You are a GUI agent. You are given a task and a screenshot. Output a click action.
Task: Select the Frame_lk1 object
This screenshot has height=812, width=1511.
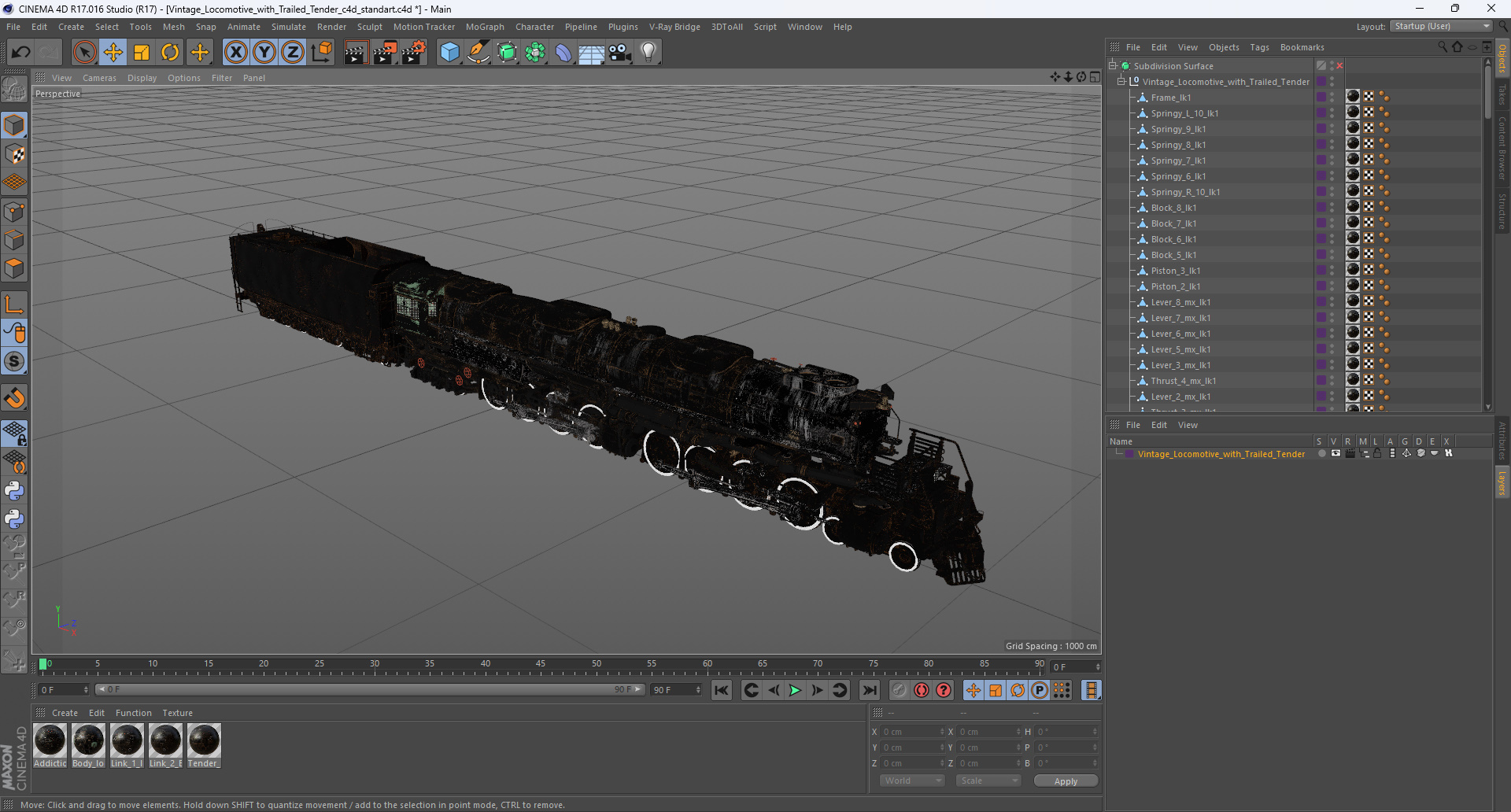[x=1170, y=98]
